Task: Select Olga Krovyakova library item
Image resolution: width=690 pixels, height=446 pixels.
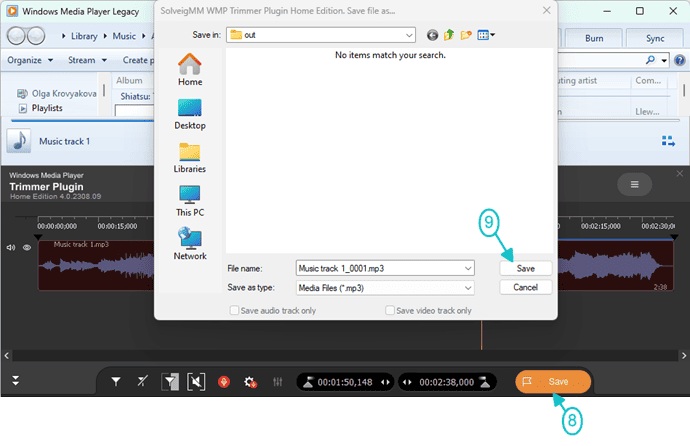Action: tap(57, 93)
